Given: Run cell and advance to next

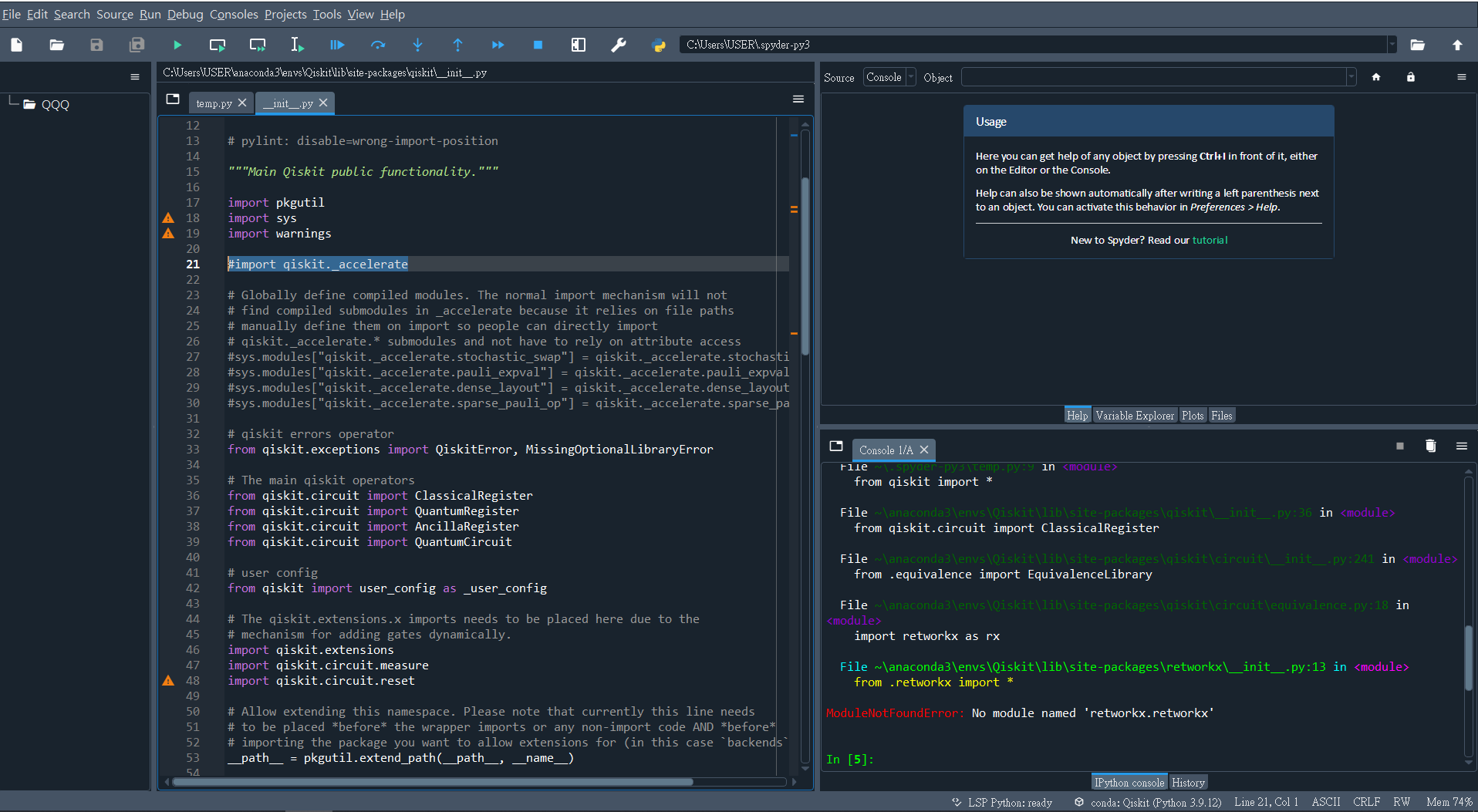Looking at the screenshot, I should [x=258, y=45].
